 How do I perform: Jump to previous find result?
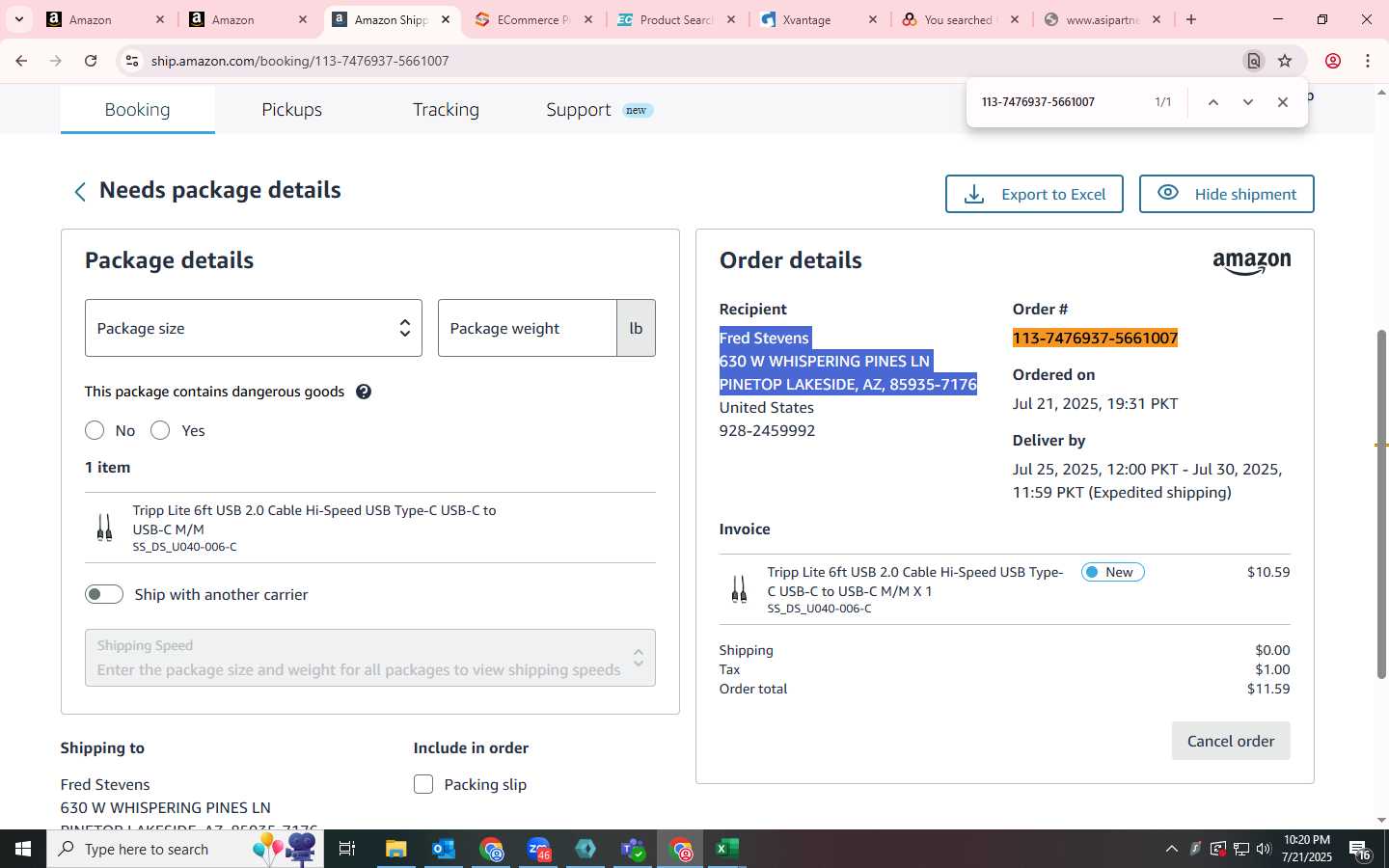pyautogui.click(x=1213, y=102)
